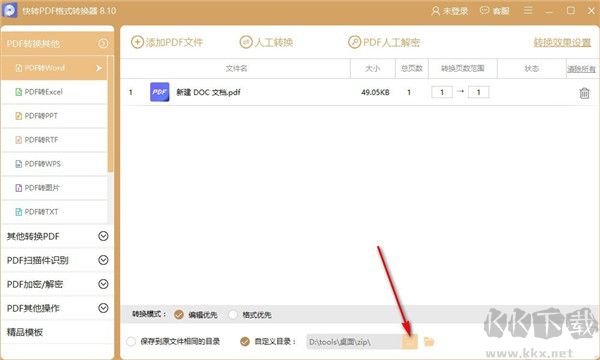
Task: Open the 未登录 user login
Action: tap(449, 11)
